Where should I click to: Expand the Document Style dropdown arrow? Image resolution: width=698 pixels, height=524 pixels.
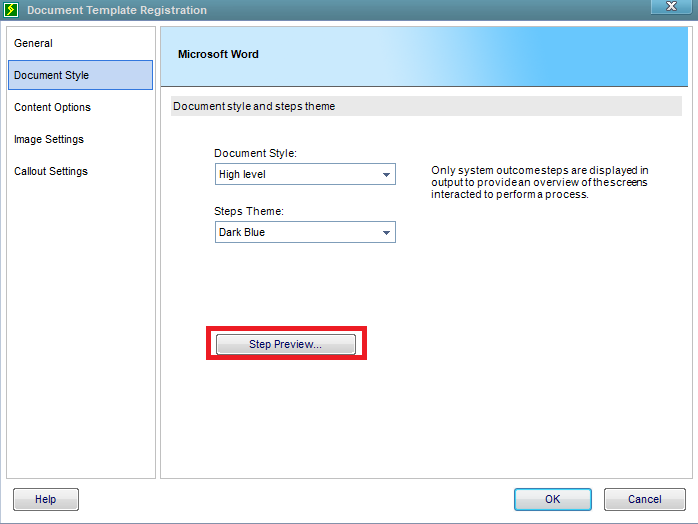tap(386, 175)
